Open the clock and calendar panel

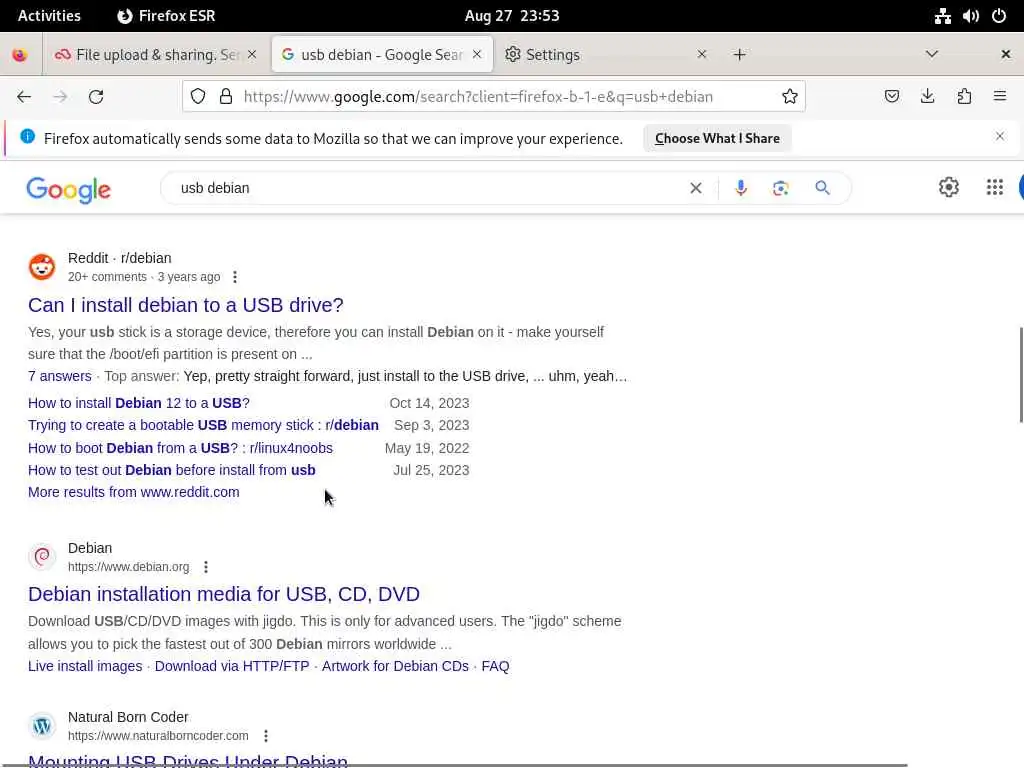(512, 16)
